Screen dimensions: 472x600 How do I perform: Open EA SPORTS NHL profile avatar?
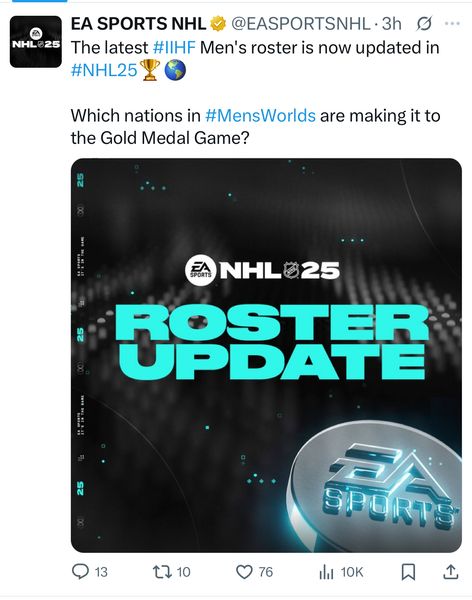coord(36,42)
